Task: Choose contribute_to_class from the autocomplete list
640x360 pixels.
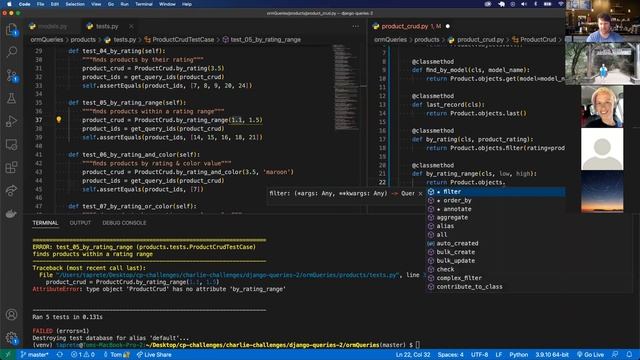Action: pyautogui.click(x=496, y=287)
